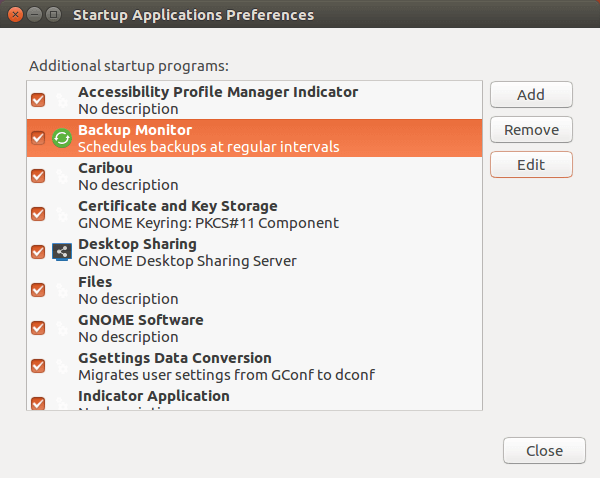Click the green Backup Monitor sync icon
This screenshot has height=478, width=600.
pyautogui.click(x=62, y=138)
